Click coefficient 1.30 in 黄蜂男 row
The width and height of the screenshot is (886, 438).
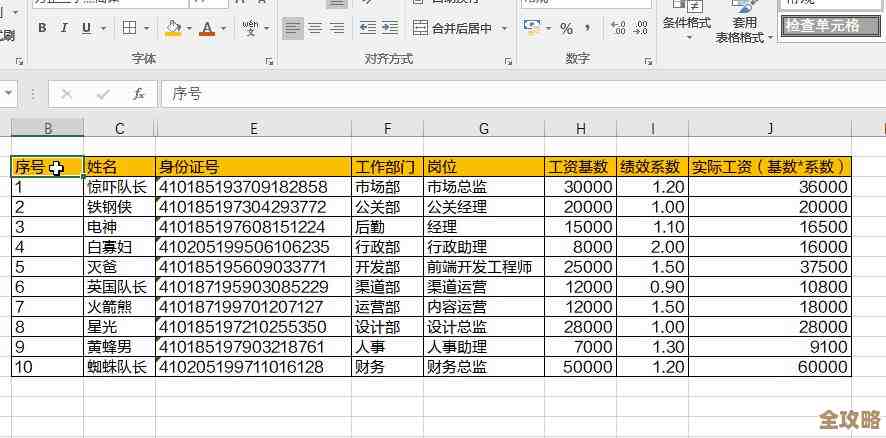(653, 347)
